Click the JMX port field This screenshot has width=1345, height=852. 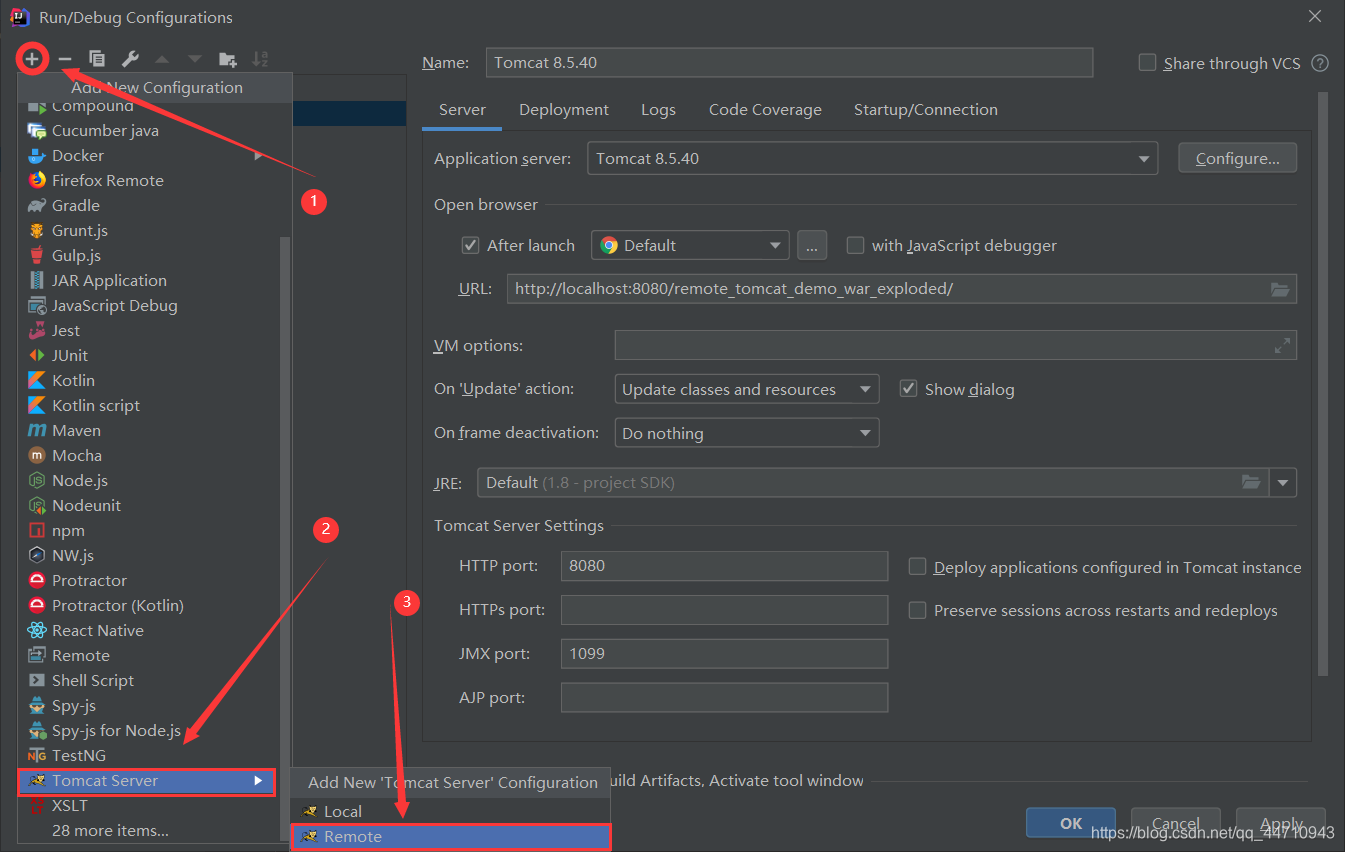tap(724, 653)
